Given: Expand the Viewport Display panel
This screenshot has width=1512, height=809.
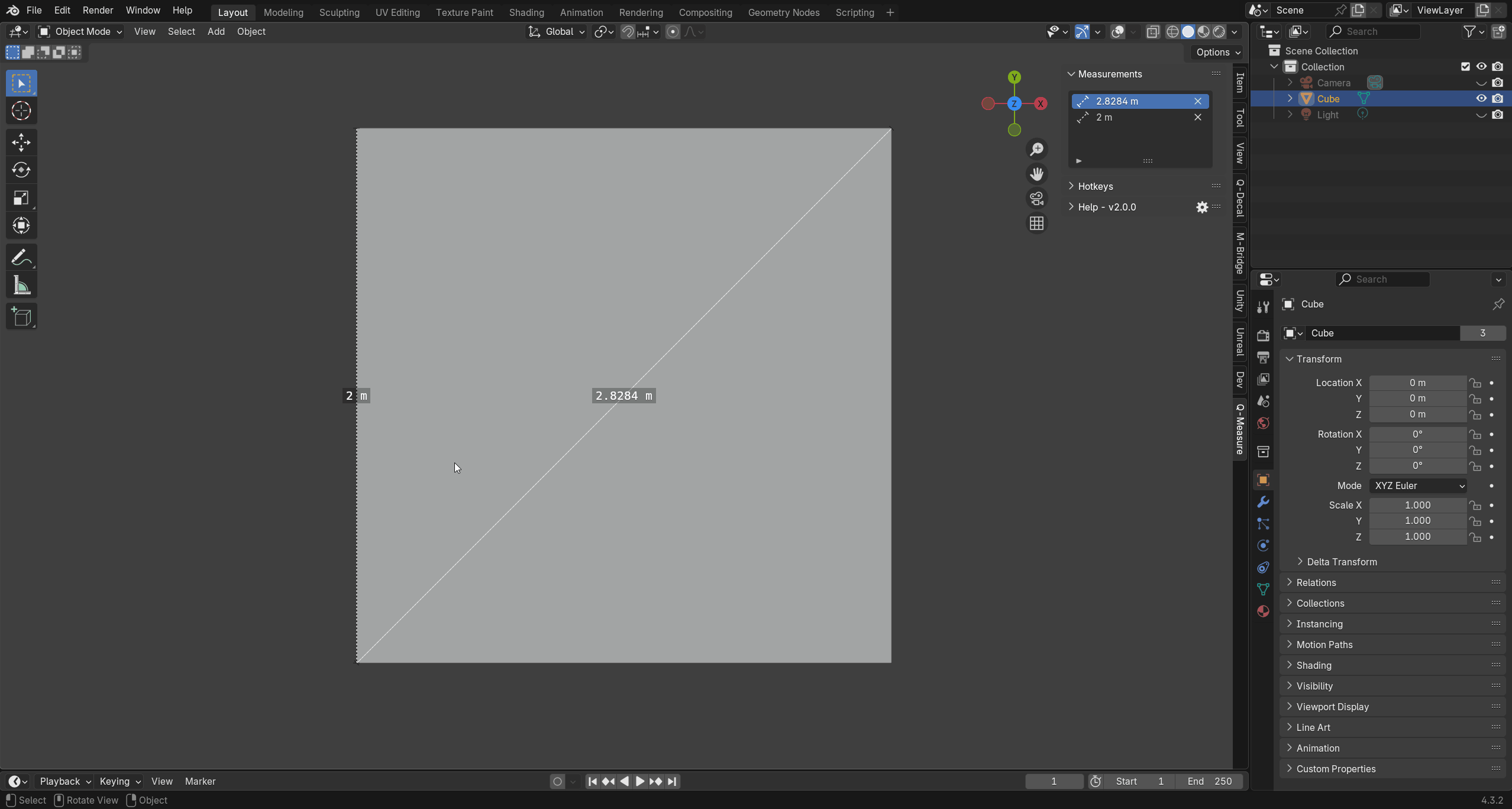Looking at the screenshot, I should tap(1332, 707).
